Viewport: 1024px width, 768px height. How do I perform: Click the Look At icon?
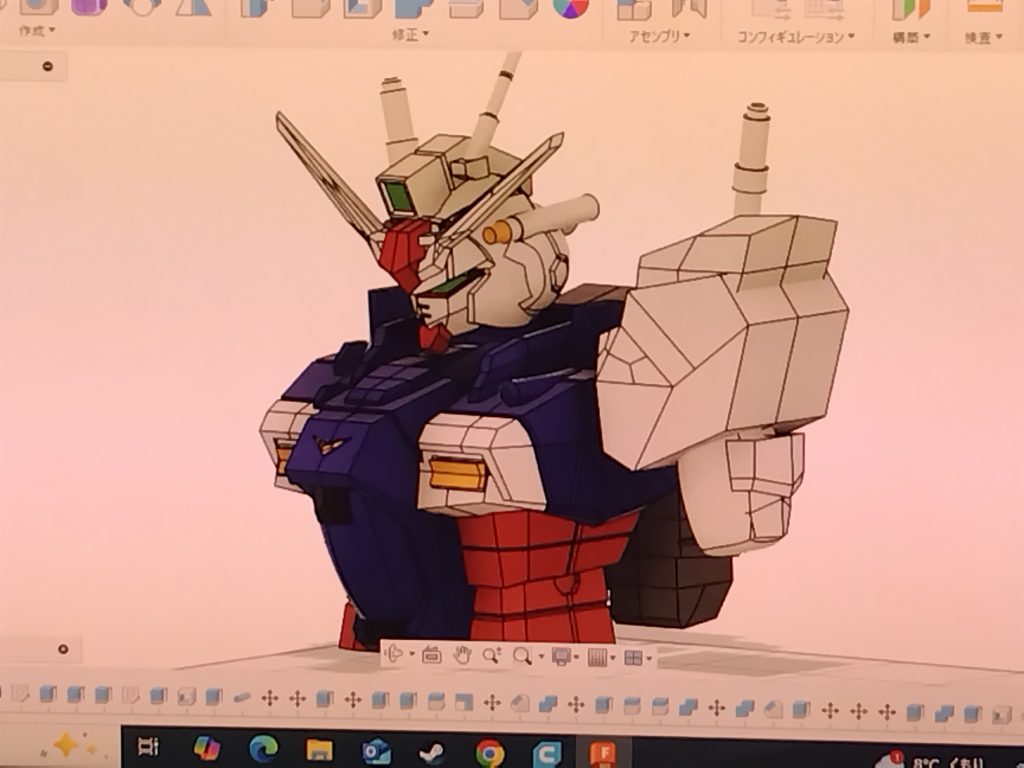[432, 656]
